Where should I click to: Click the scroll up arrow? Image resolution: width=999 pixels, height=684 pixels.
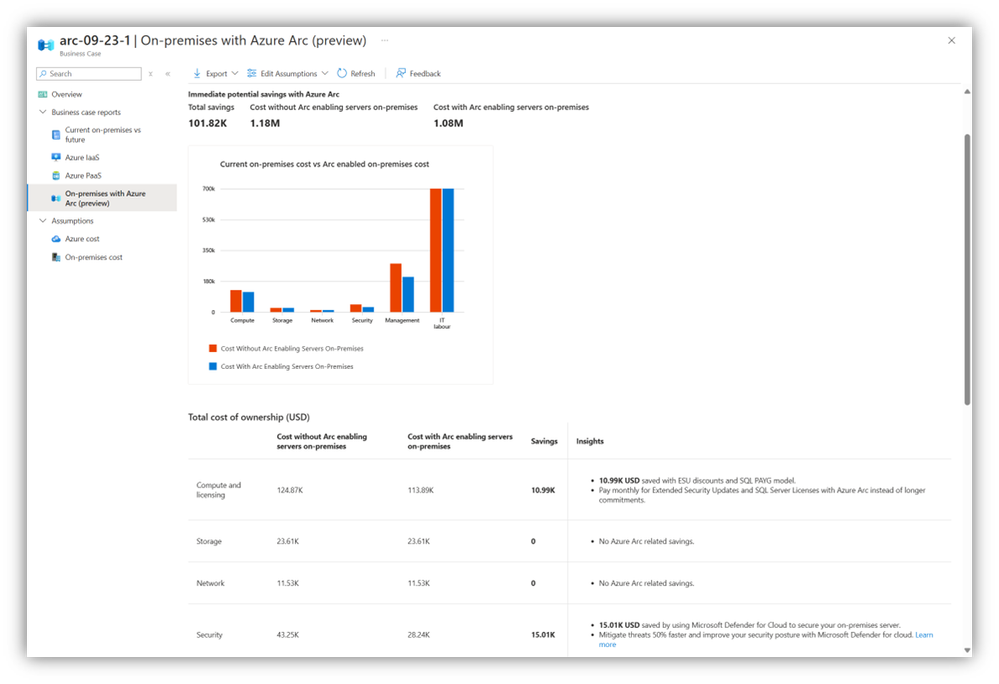coord(967,92)
